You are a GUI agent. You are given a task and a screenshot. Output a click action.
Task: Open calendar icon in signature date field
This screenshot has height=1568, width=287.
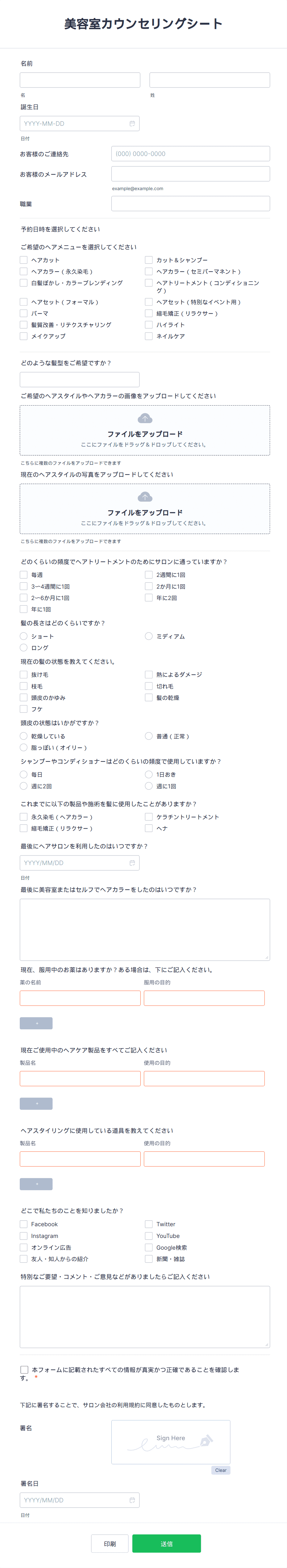(132, 1500)
